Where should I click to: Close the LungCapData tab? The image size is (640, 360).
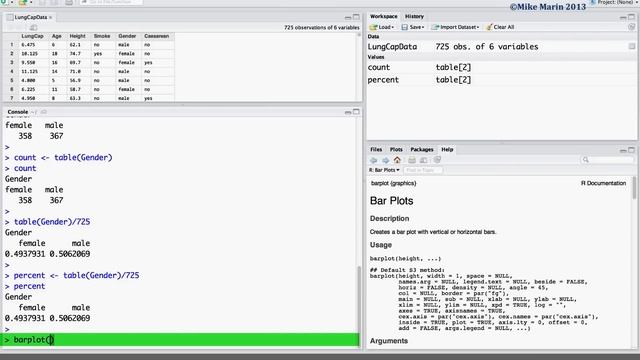click(51, 17)
